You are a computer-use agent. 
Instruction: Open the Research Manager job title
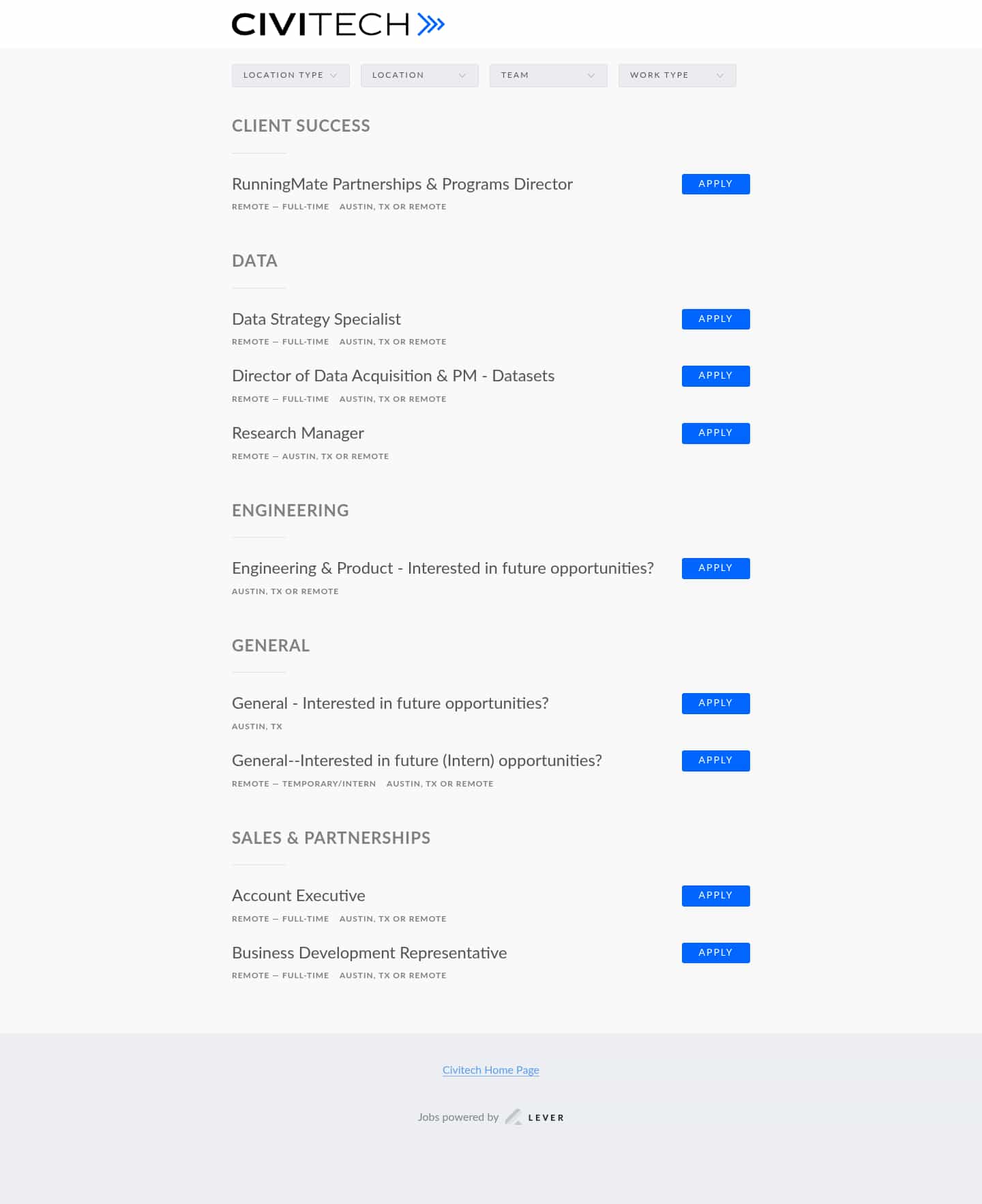[x=298, y=433]
